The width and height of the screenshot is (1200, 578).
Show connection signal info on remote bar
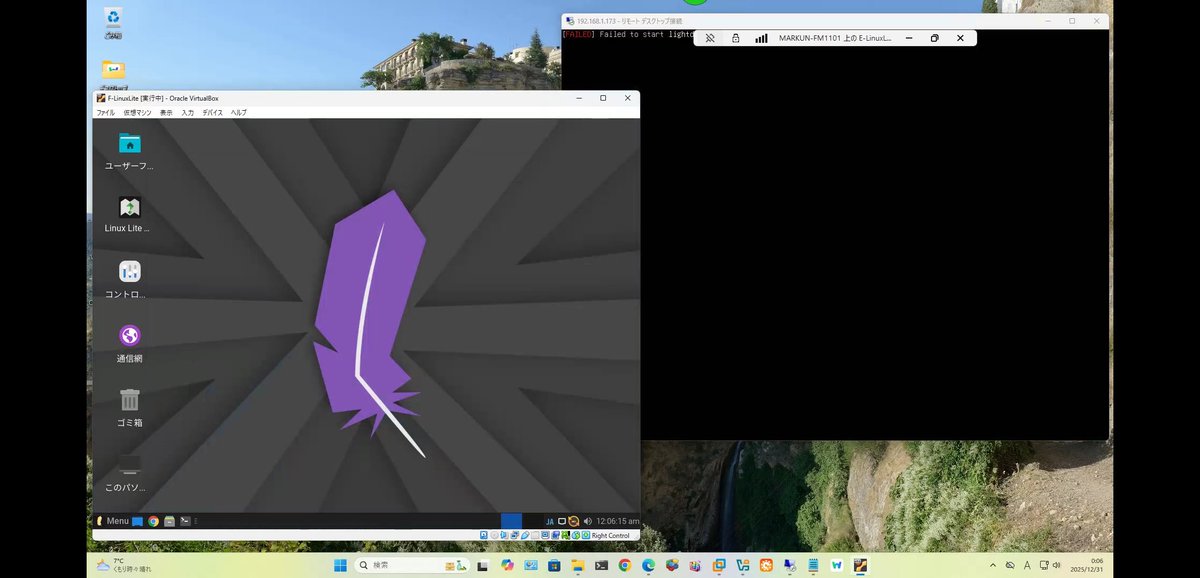pyautogui.click(x=761, y=38)
